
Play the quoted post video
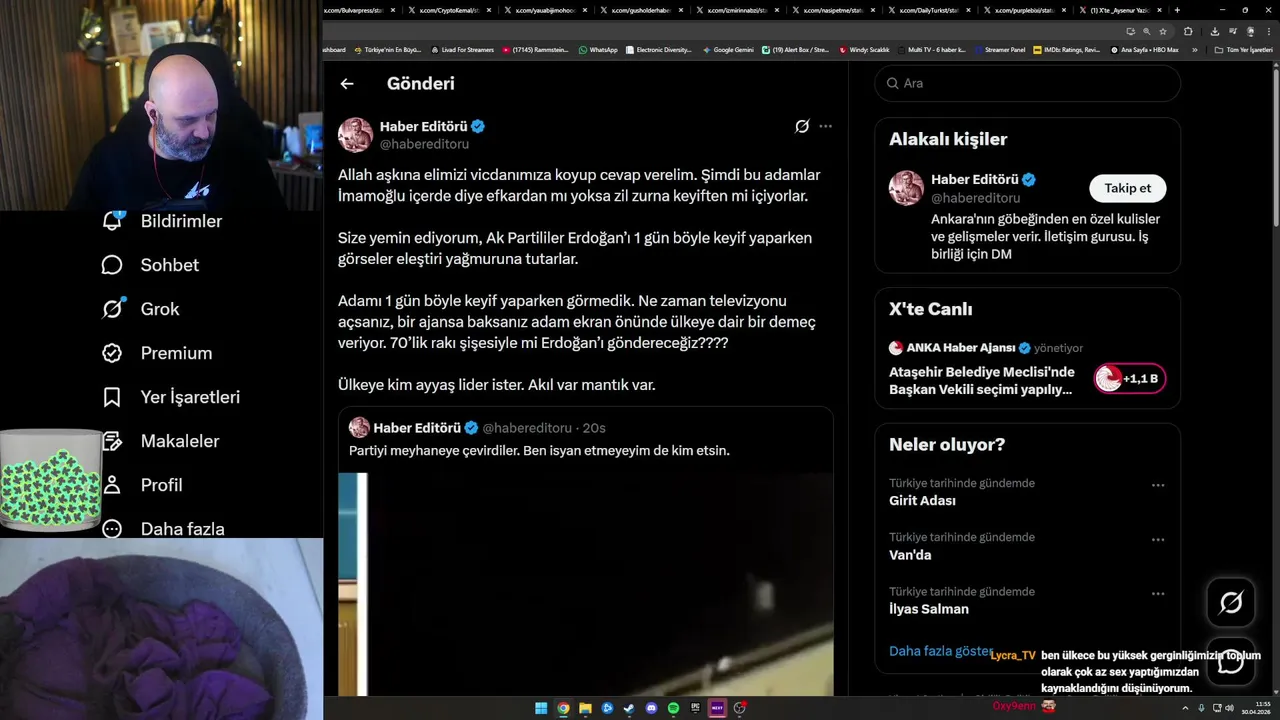click(x=585, y=584)
